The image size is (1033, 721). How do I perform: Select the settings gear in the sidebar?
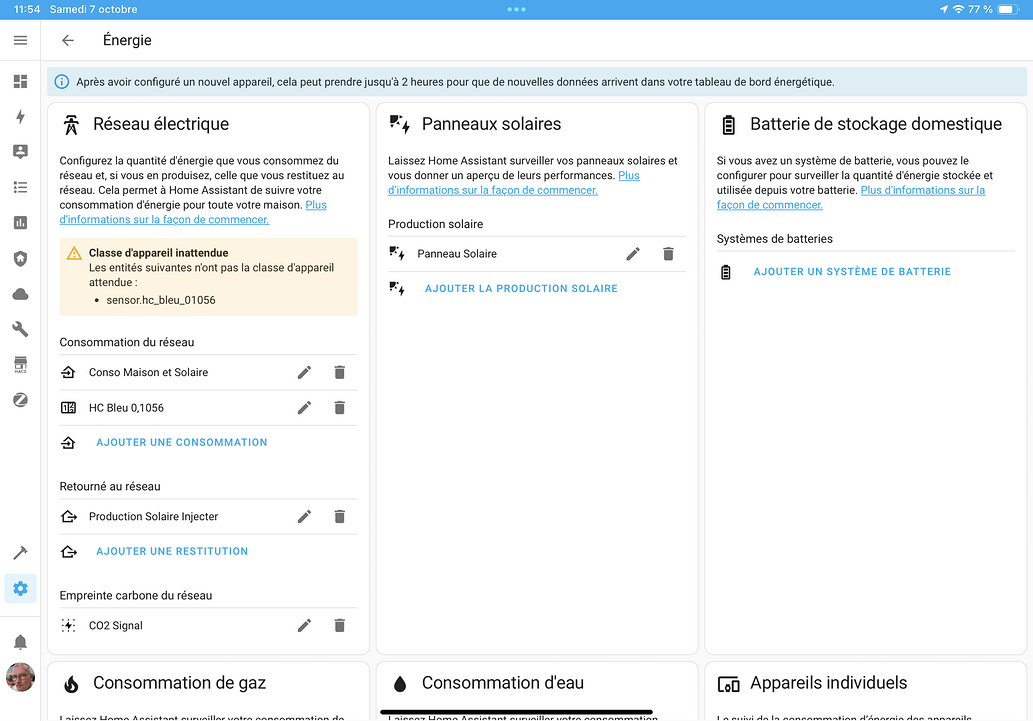click(20, 588)
